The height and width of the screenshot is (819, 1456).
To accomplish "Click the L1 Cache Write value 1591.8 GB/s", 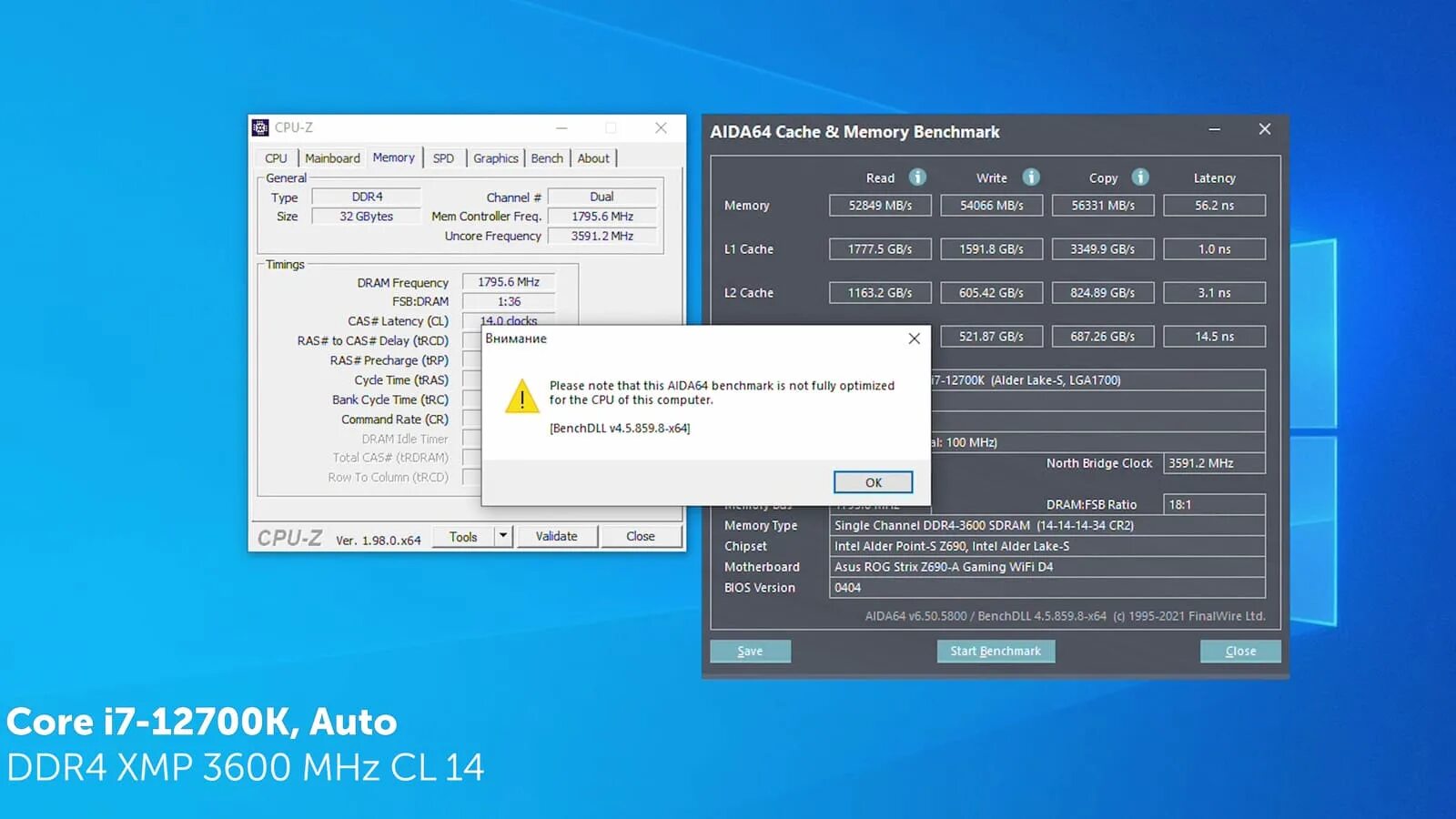I will 991,249.
